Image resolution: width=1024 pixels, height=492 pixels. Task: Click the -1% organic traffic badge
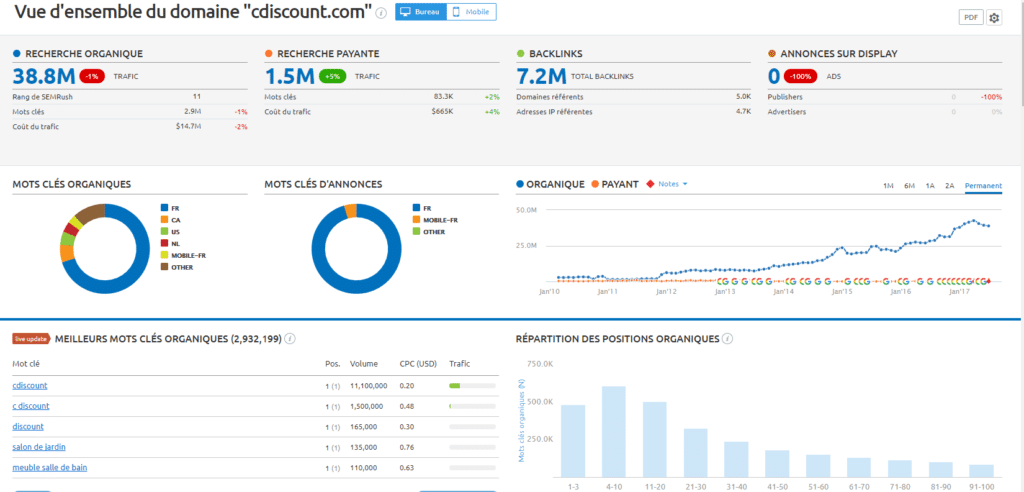click(93, 76)
